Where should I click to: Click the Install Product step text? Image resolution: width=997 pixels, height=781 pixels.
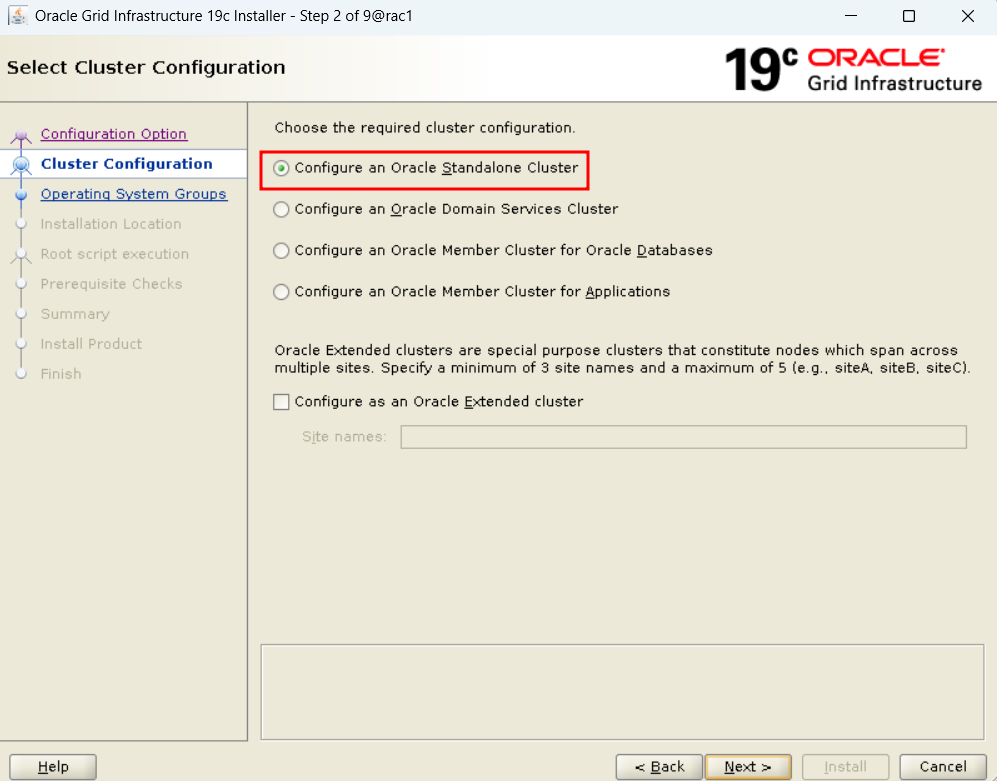click(91, 344)
